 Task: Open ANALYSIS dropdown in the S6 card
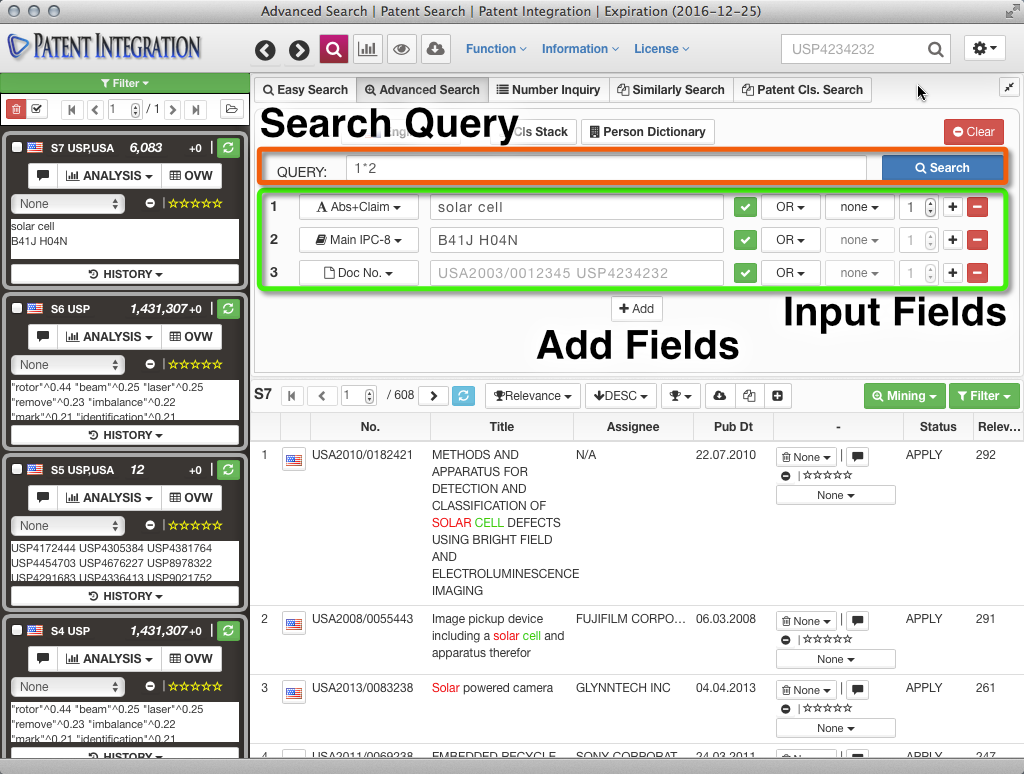point(109,336)
